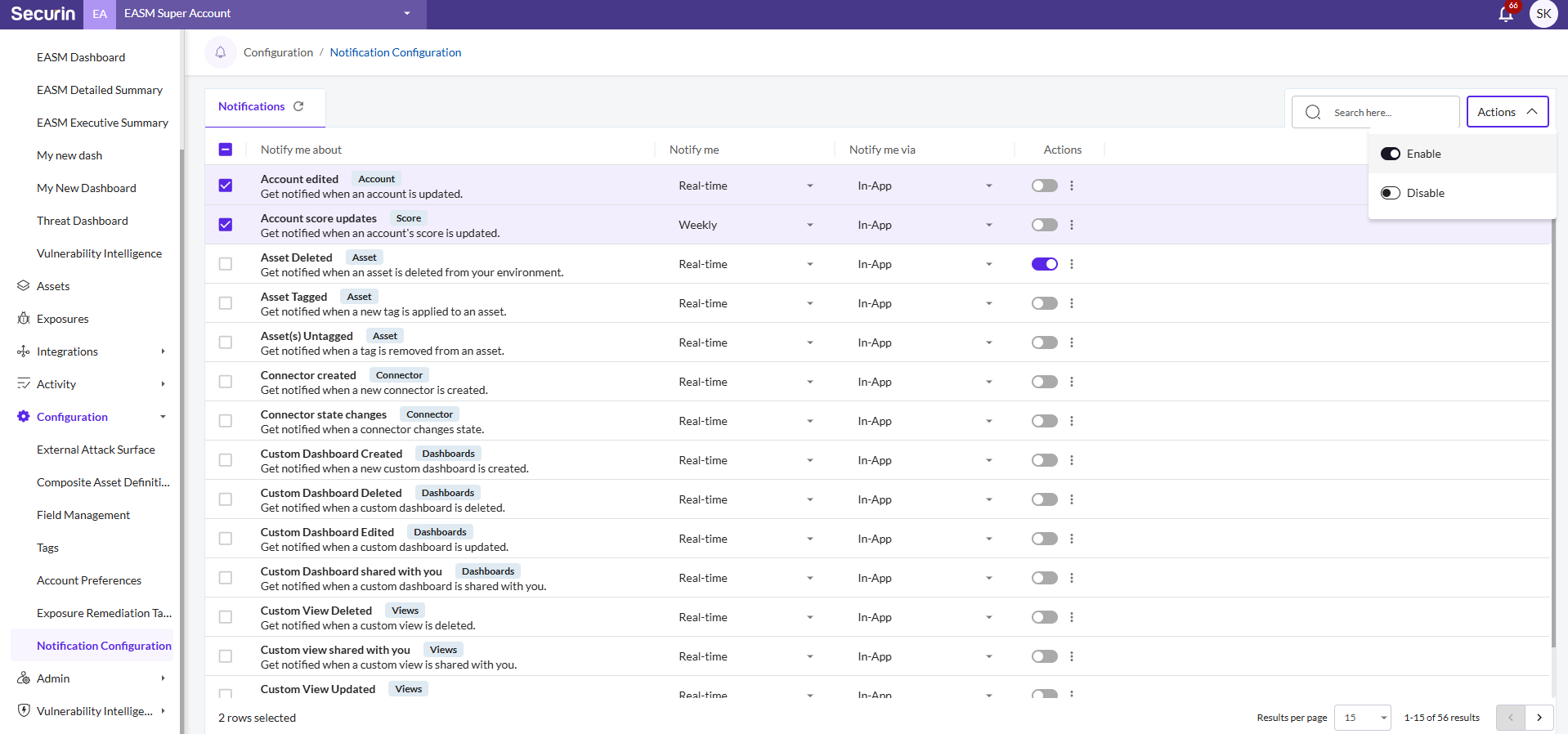
Task: Open the Field Management link
Action: [83, 515]
